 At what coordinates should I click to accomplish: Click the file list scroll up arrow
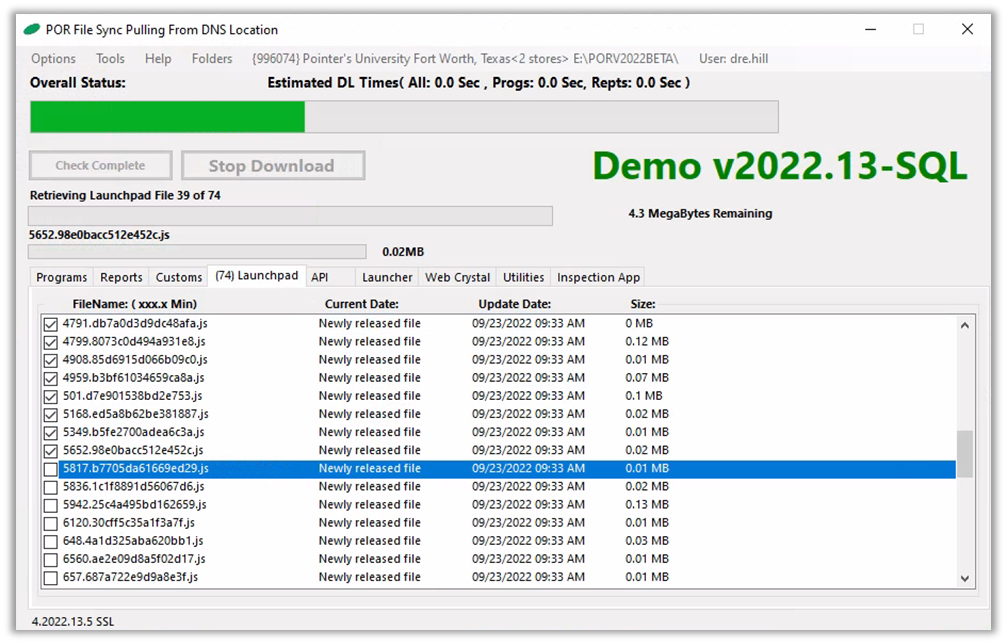[x=964, y=324]
